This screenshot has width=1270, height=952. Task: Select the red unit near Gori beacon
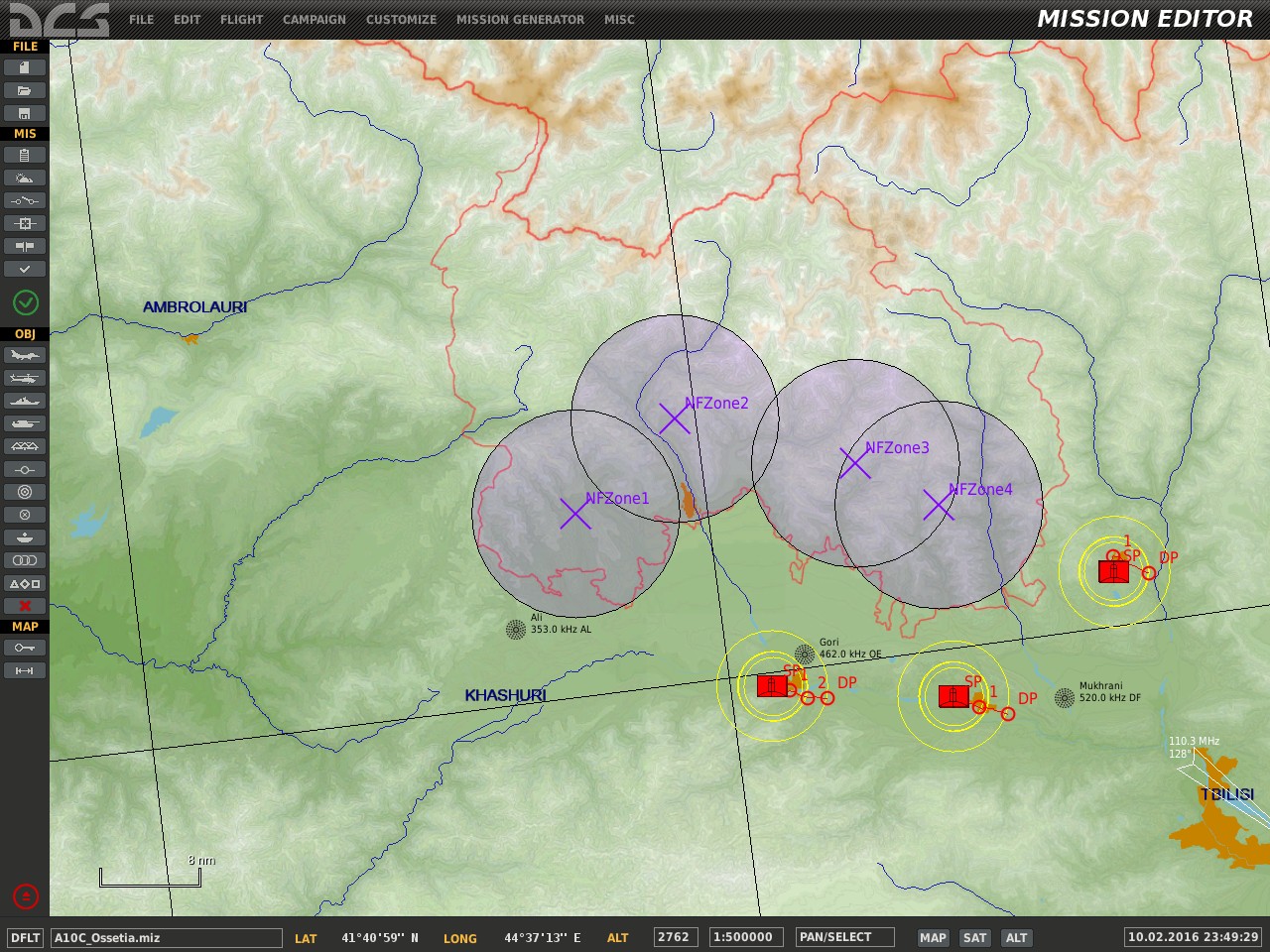pos(772,685)
